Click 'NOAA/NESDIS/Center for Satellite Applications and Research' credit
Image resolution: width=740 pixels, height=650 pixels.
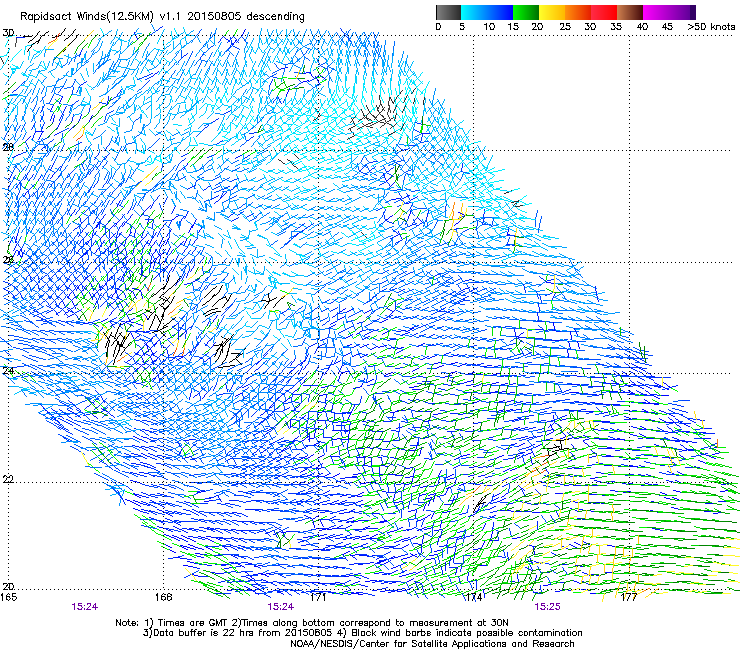pos(432,644)
